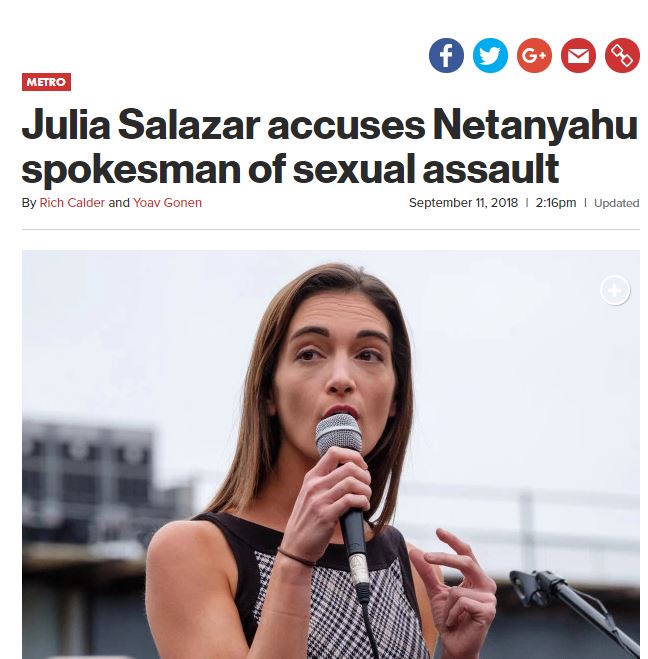
Task: Click the microphone stand in the photo
Action: (x=574, y=609)
